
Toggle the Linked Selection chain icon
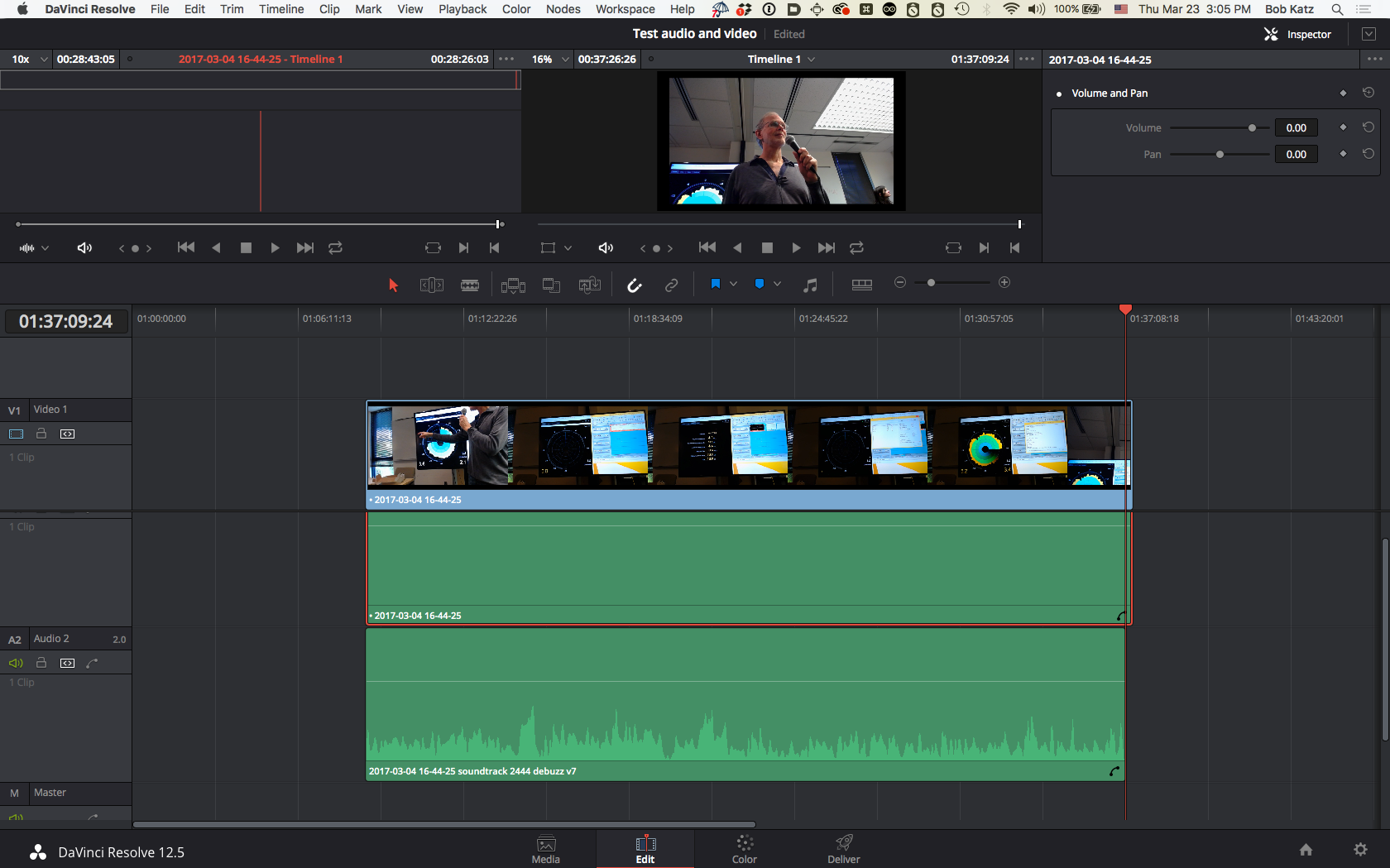(672, 285)
